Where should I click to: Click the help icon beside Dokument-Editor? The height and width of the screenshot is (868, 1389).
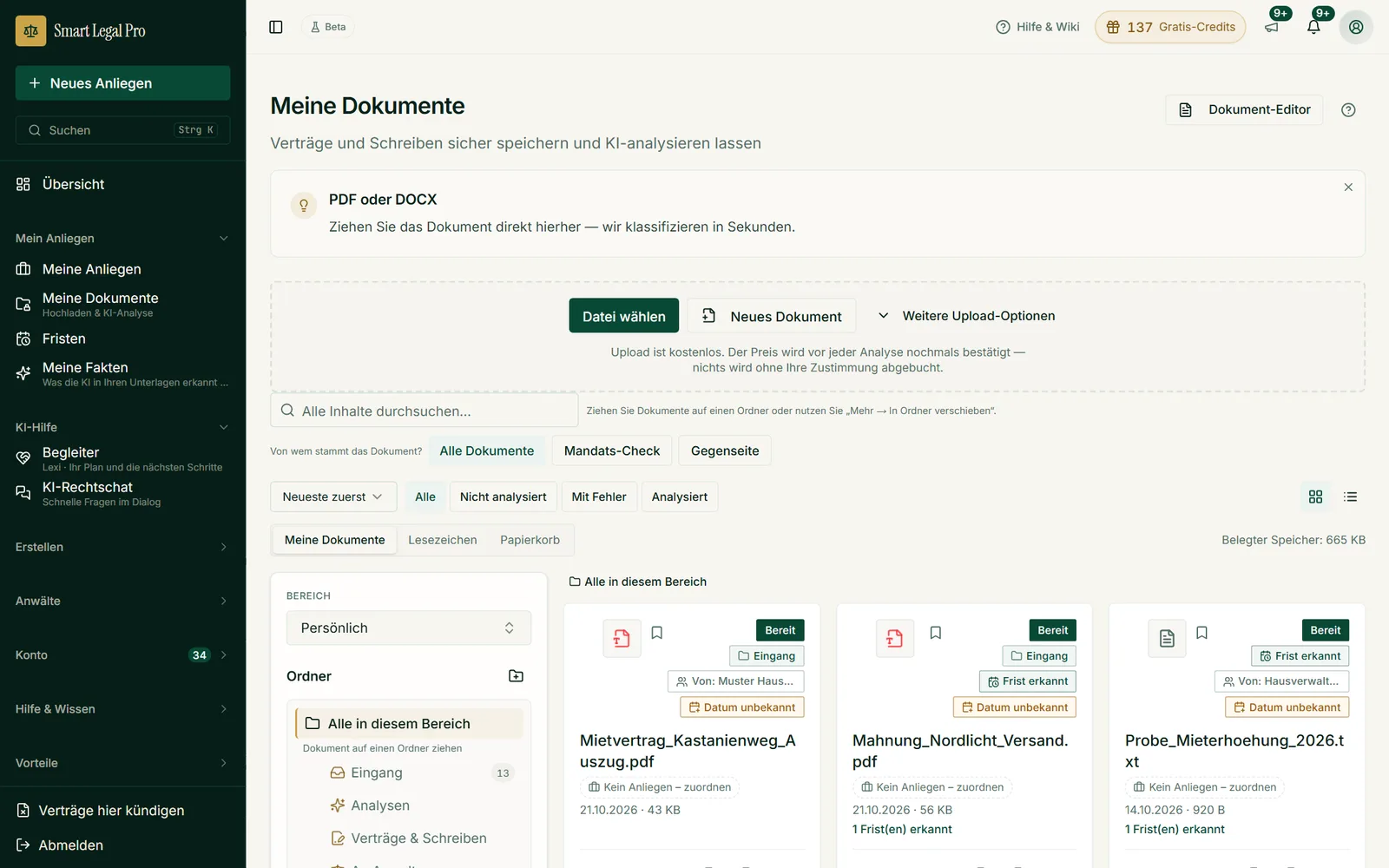click(x=1348, y=110)
